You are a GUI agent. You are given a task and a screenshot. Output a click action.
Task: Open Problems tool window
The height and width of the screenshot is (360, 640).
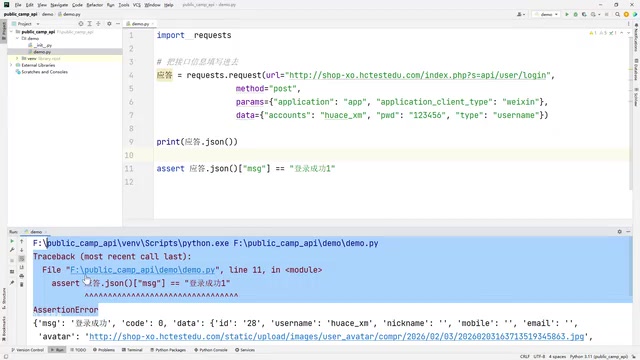(104, 350)
